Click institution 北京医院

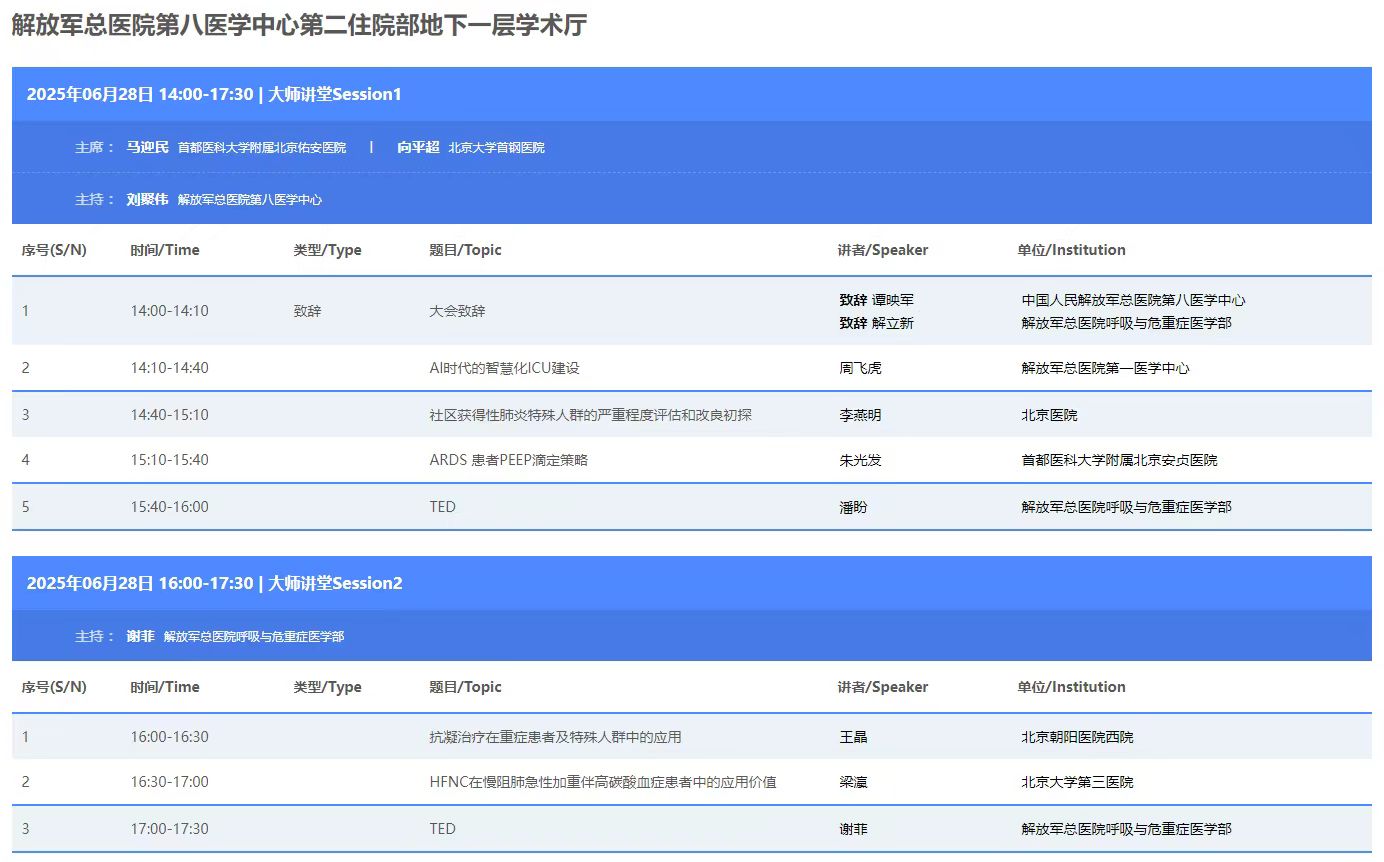(x=1049, y=414)
